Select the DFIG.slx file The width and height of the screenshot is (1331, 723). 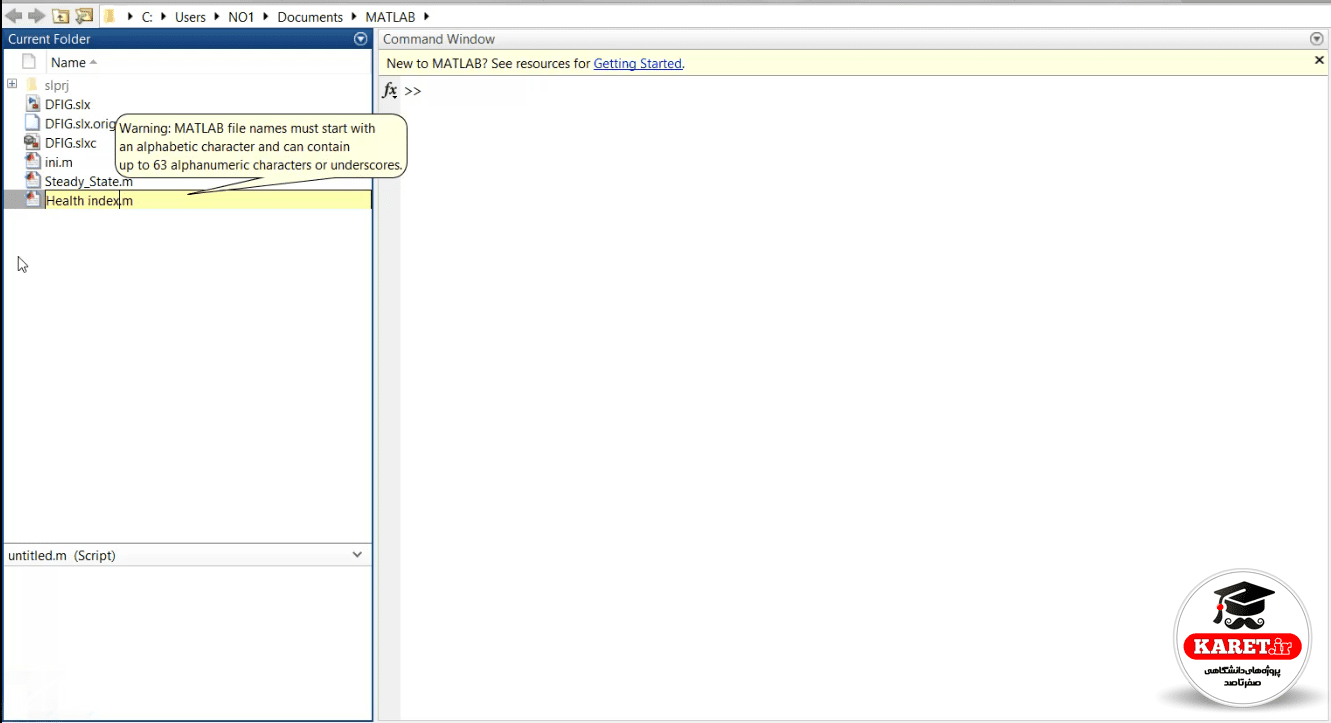coord(68,104)
